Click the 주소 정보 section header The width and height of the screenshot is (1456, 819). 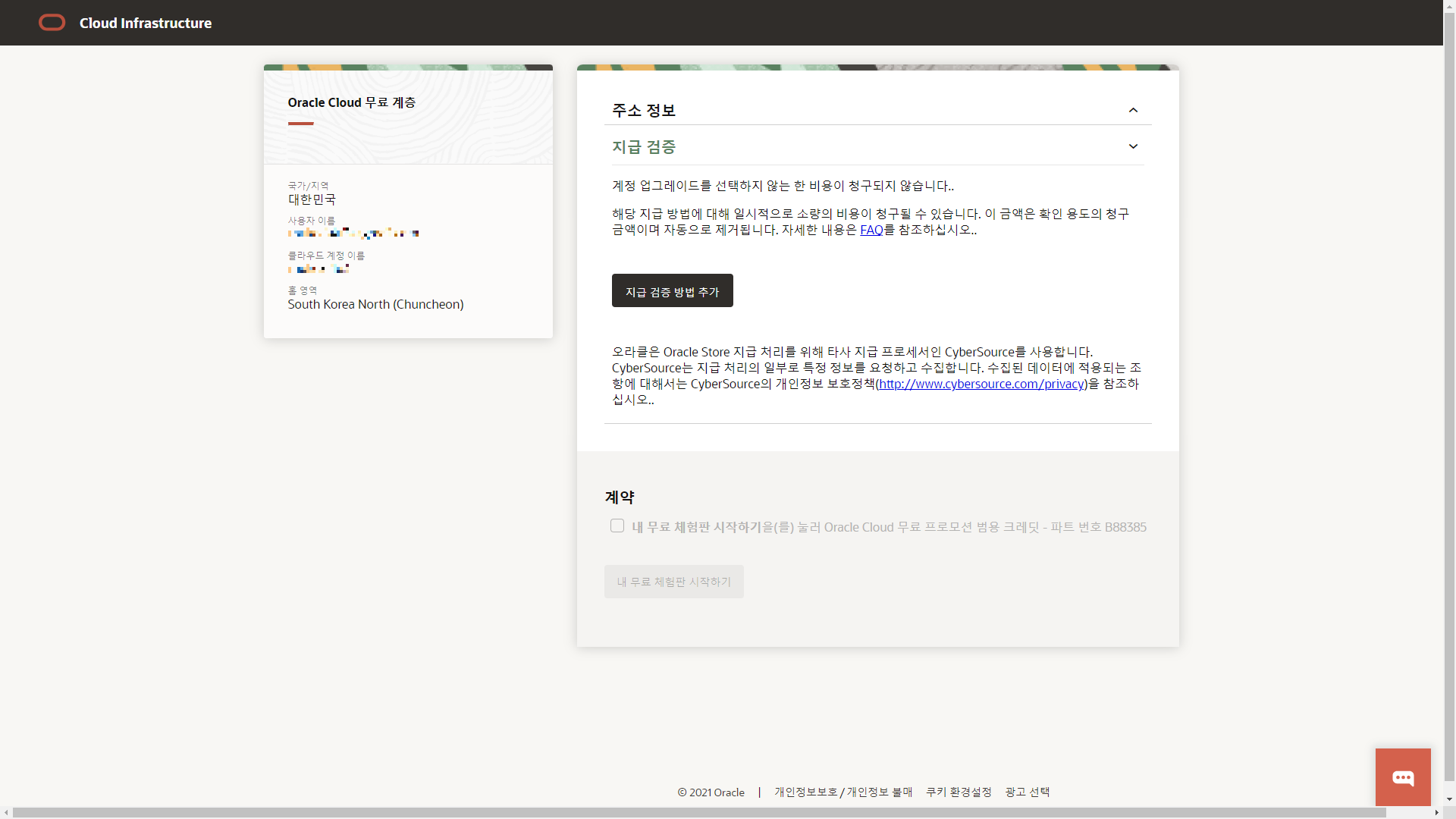click(644, 111)
